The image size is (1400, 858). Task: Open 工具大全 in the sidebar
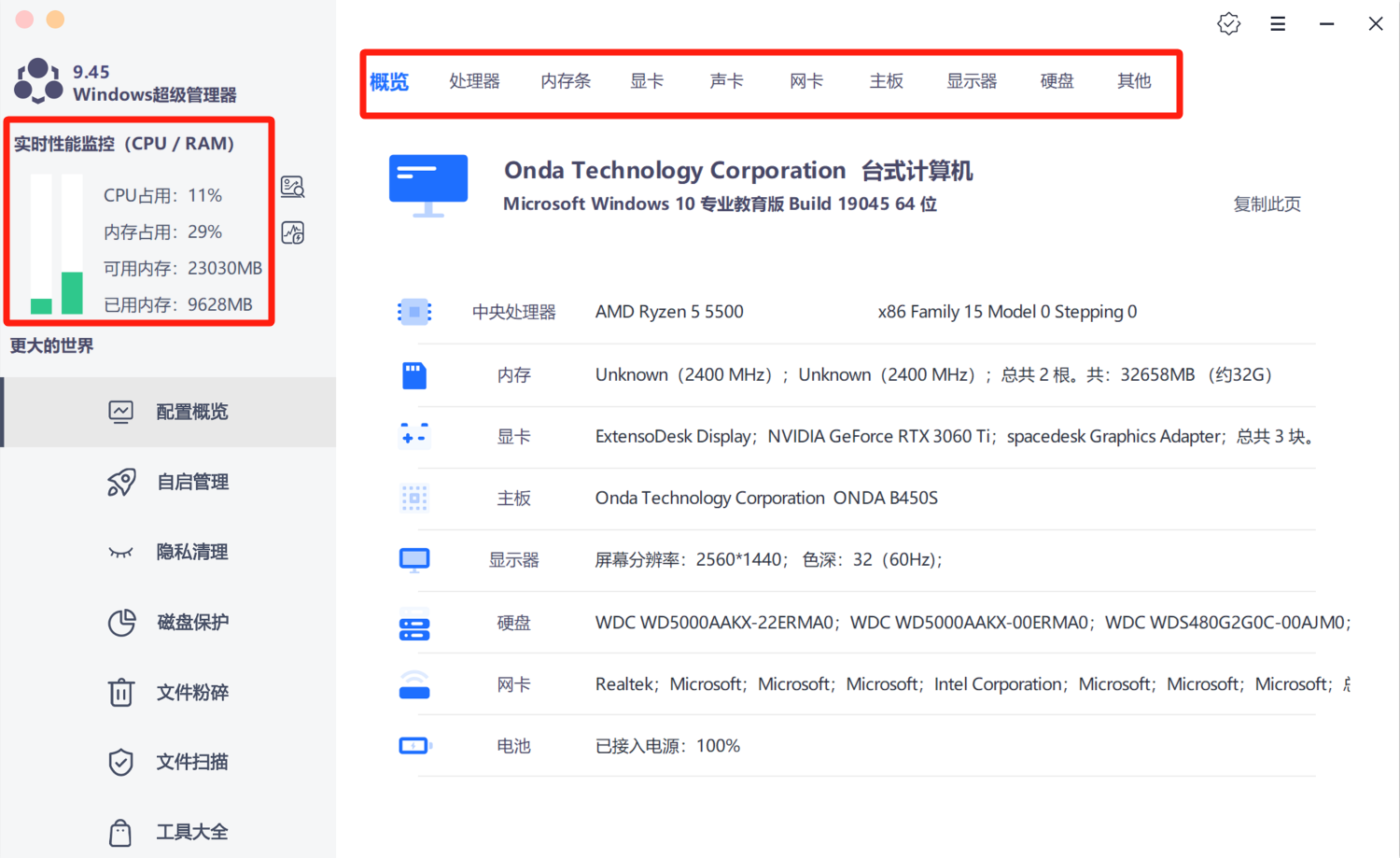[168, 832]
